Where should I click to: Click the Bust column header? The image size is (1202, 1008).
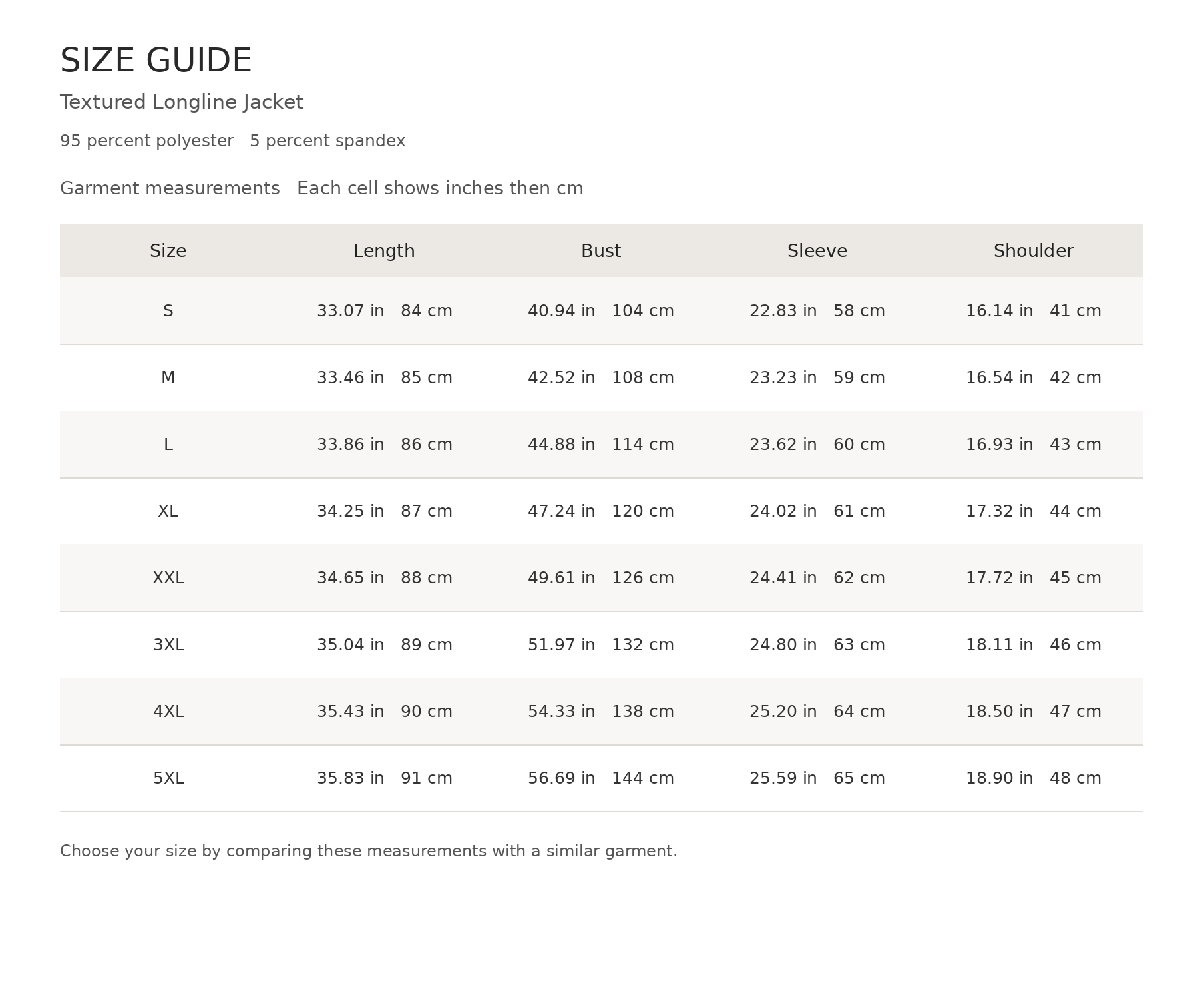click(601, 251)
